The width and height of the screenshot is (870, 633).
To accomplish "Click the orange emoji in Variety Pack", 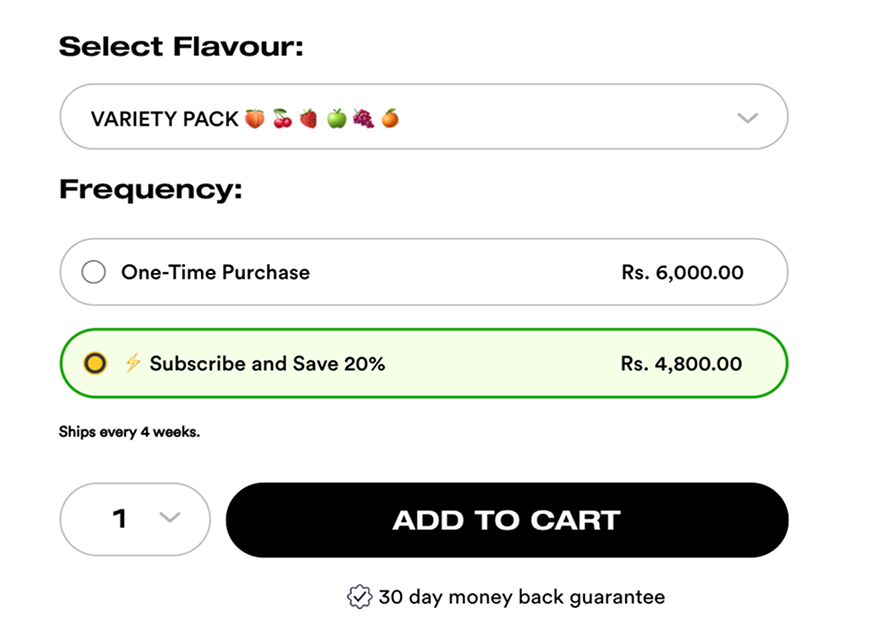I will coord(390,119).
